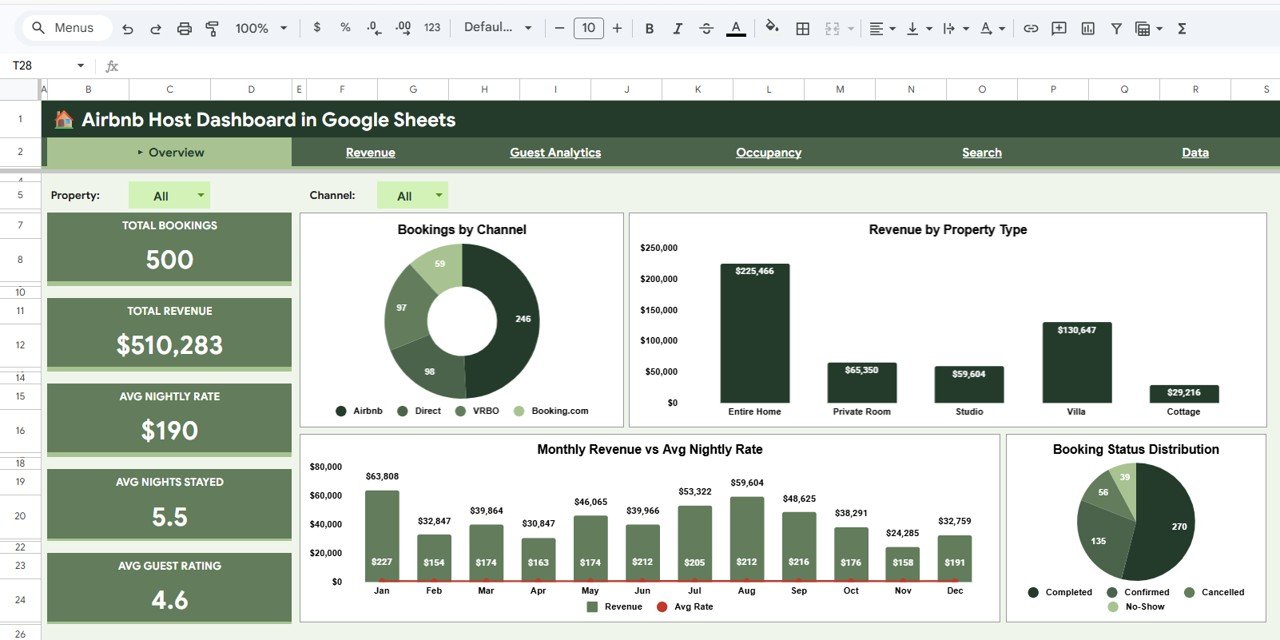Format selection as percent
Image resolution: width=1280 pixels, height=640 pixels.
click(x=345, y=27)
